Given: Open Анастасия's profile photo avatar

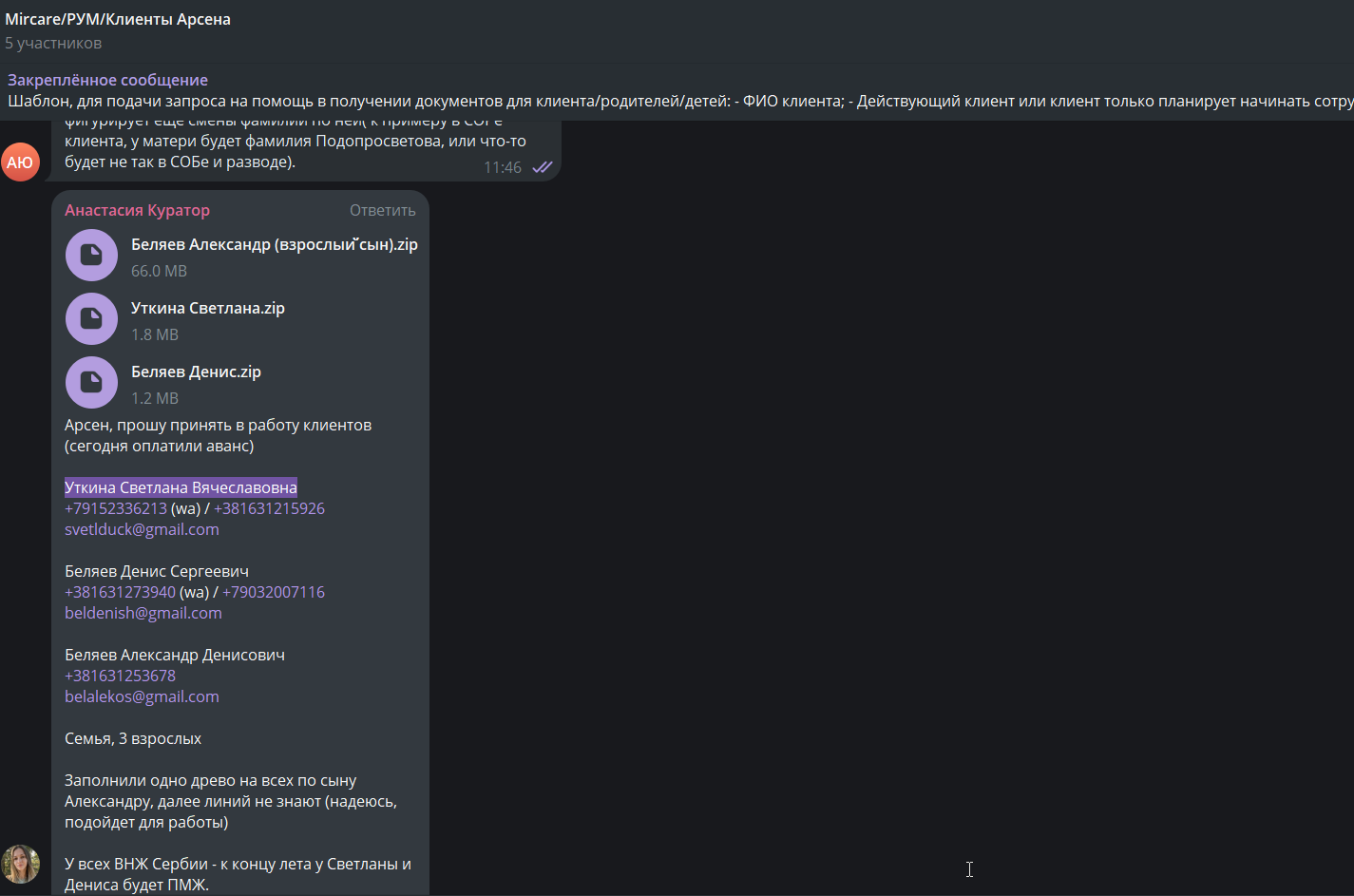Looking at the screenshot, I should point(20,864).
